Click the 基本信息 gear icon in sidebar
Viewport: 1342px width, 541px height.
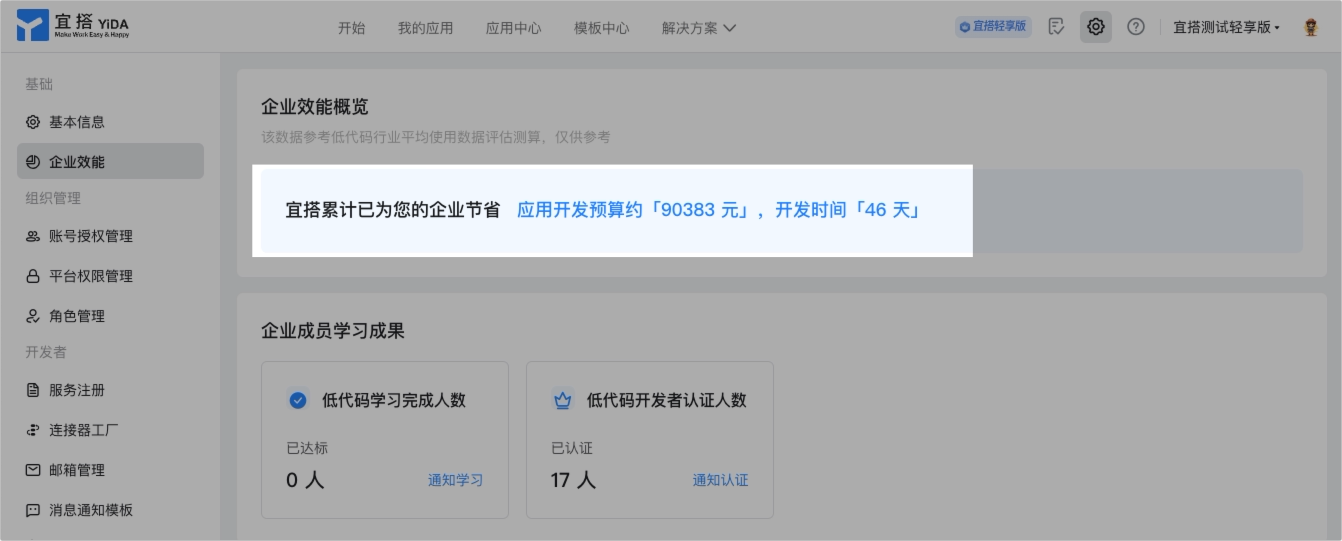(x=33, y=122)
